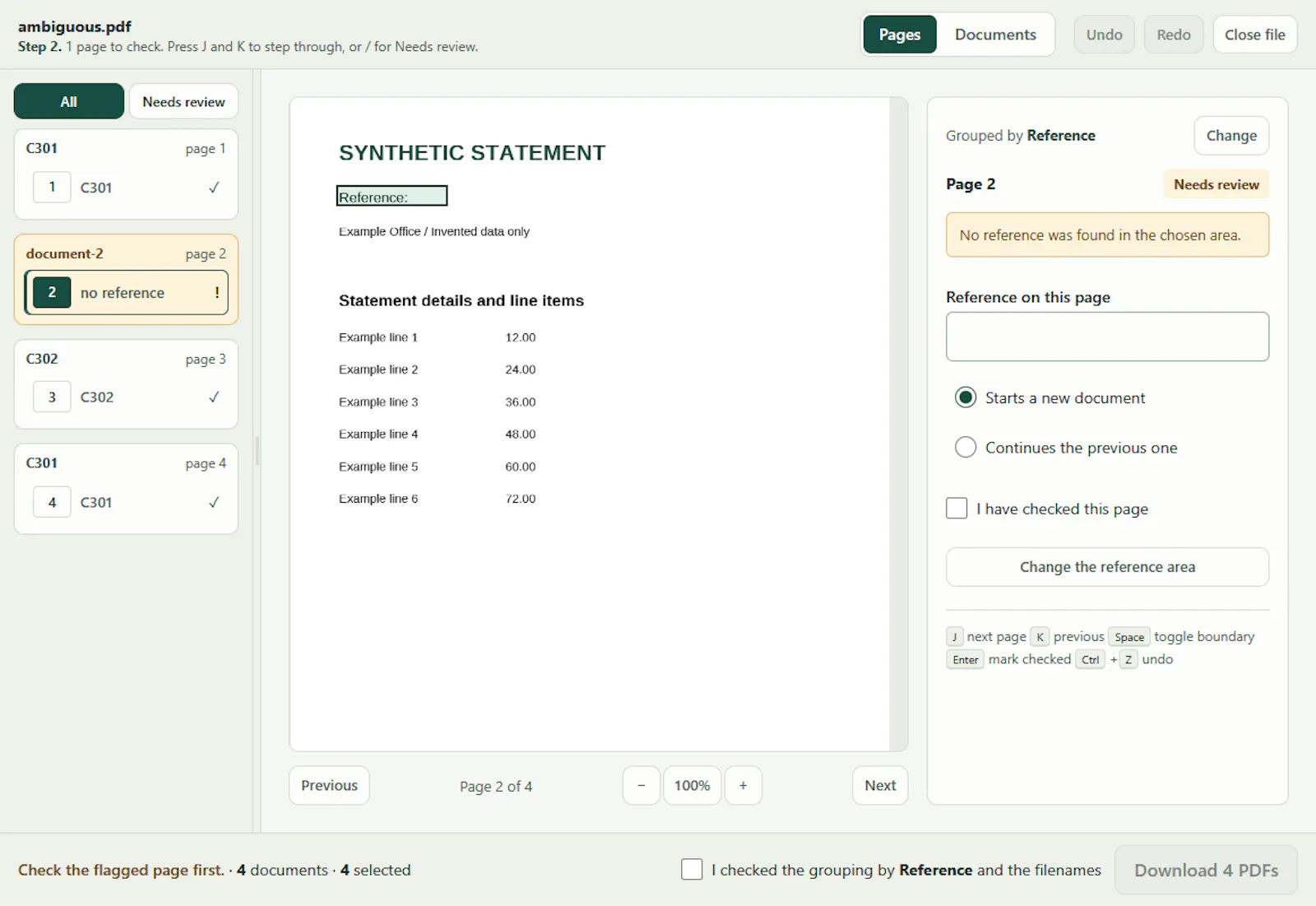Viewport: 1316px width, 906px height.
Task: Click the 'C302' group header
Action: [42, 359]
